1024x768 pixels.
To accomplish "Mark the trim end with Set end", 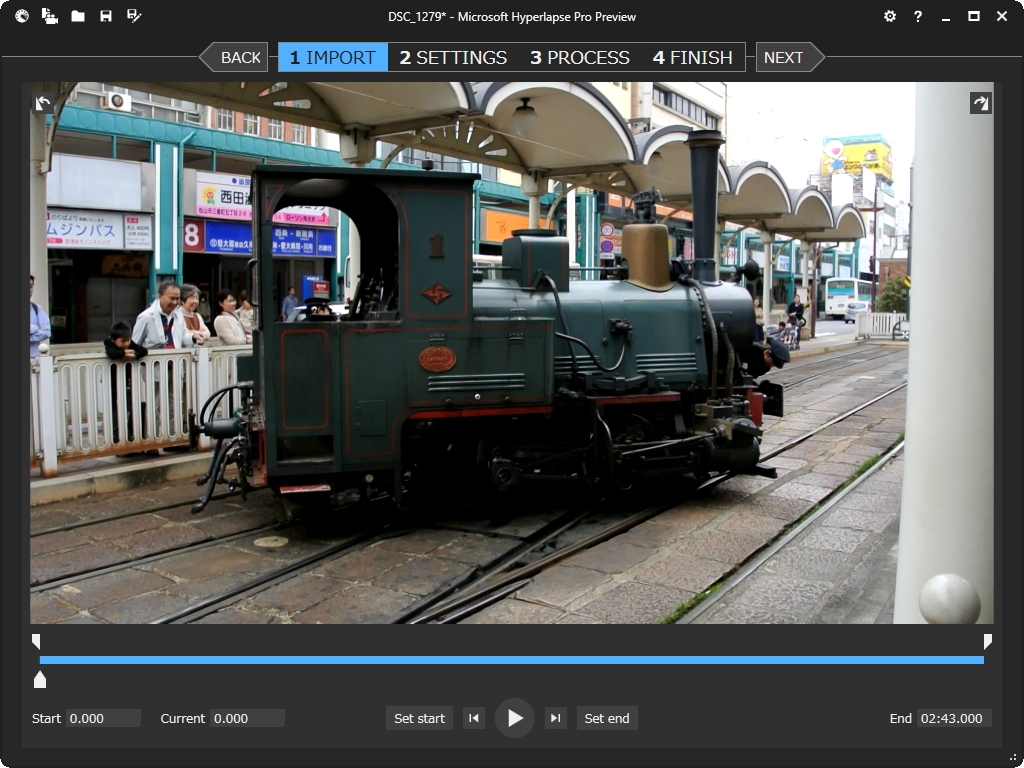I will click(x=606, y=717).
